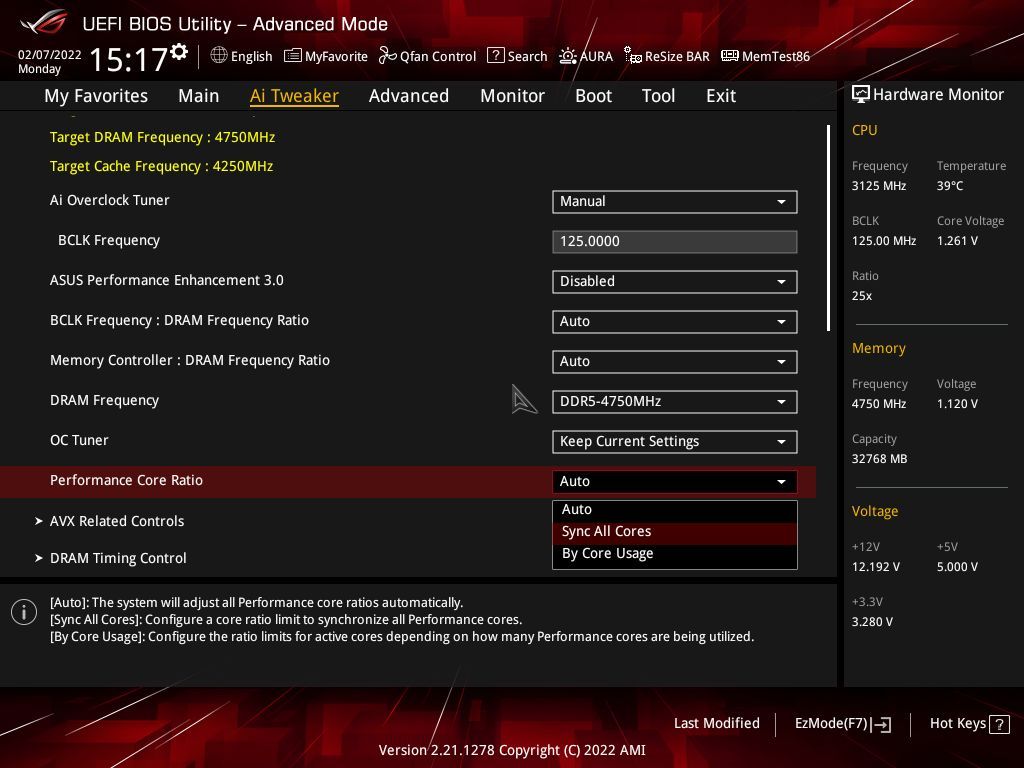Click the Hot Keys label
The image size is (1024, 768).
pyautogui.click(x=957, y=724)
